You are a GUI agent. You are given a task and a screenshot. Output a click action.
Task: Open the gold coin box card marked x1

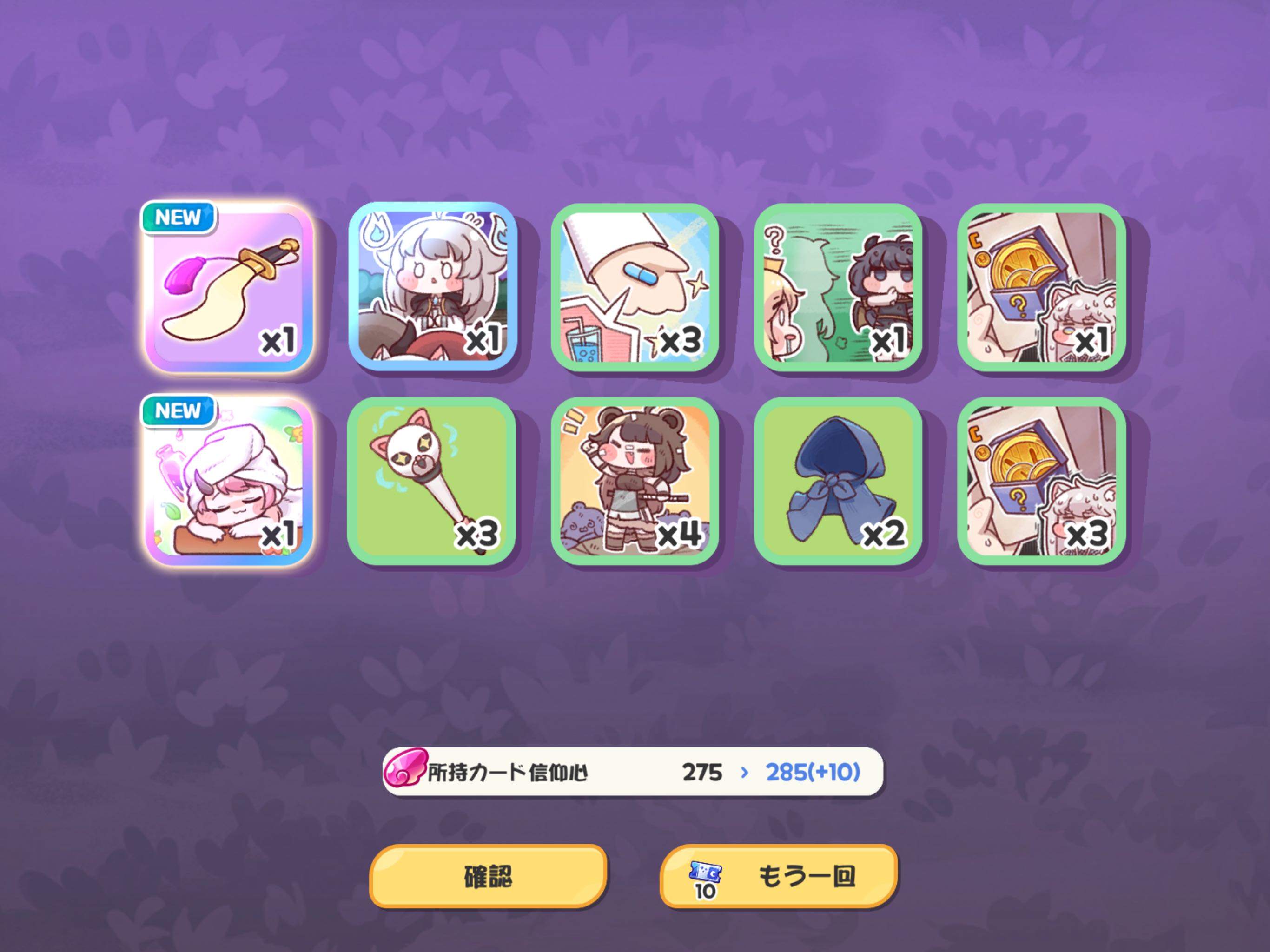(1041, 287)
